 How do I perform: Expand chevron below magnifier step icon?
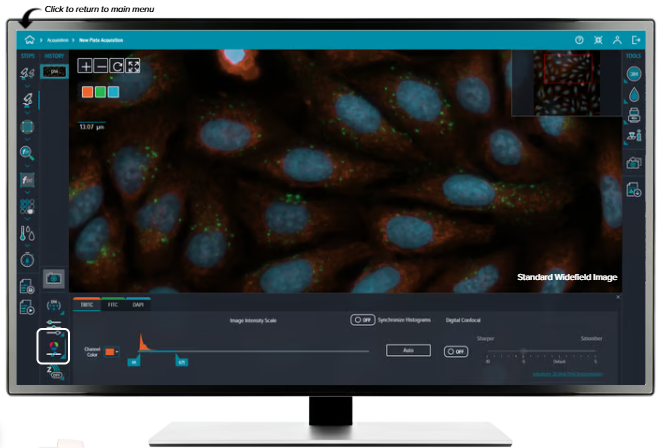click(27, 166)
